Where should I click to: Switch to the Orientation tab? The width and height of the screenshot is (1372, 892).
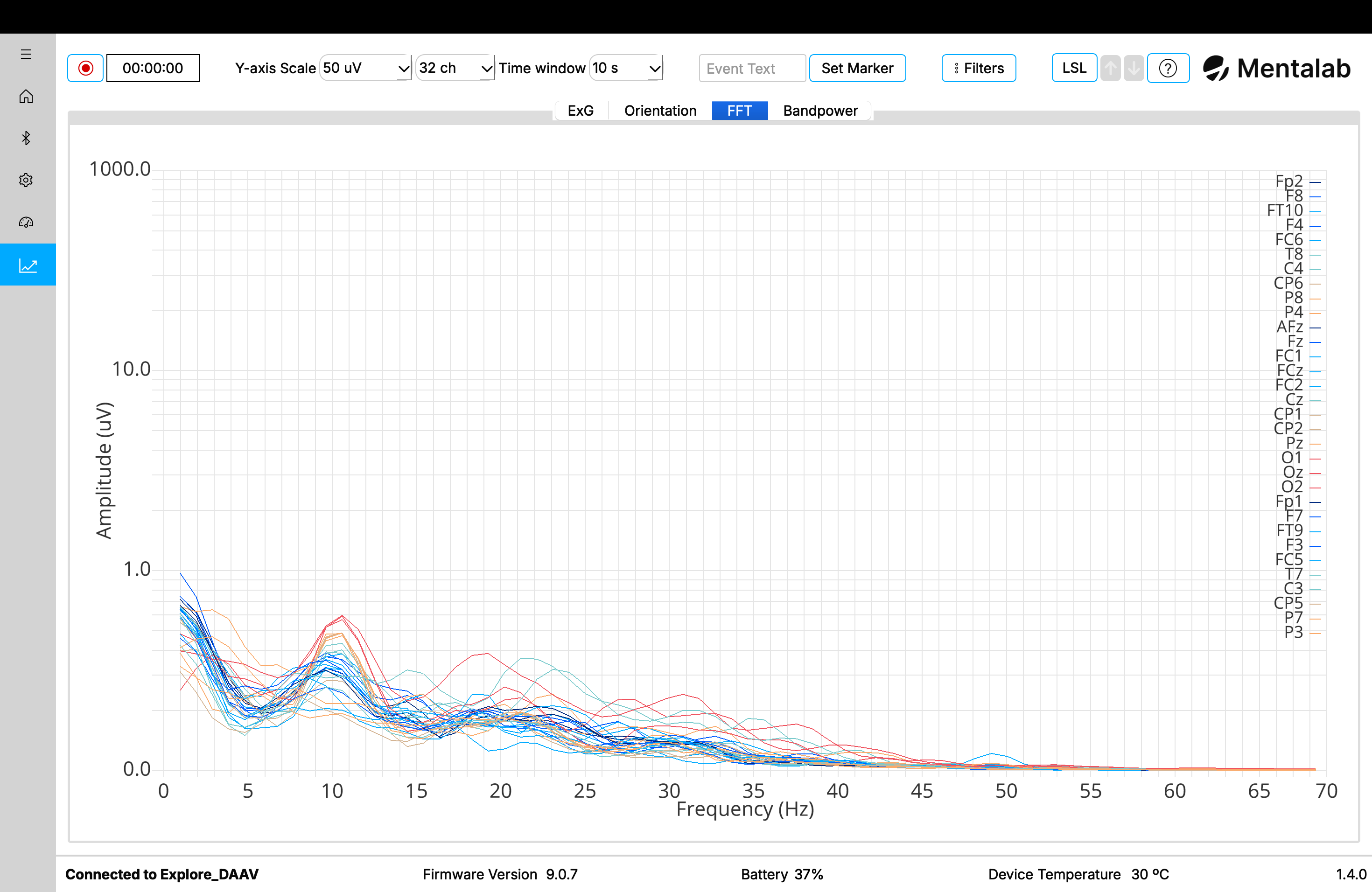[660, 111]
